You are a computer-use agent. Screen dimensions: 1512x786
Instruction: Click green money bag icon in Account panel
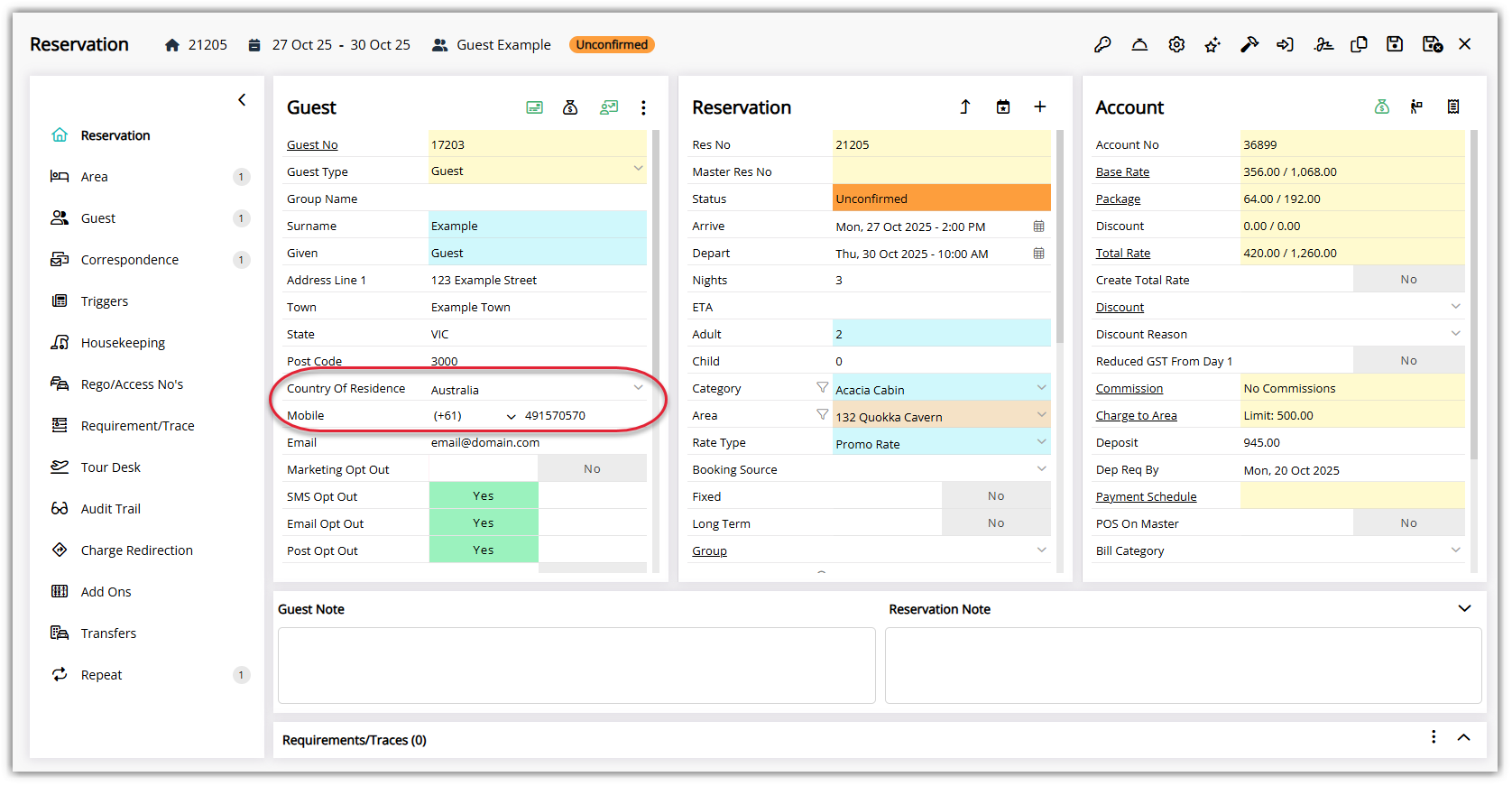[x=1382, y=106]
